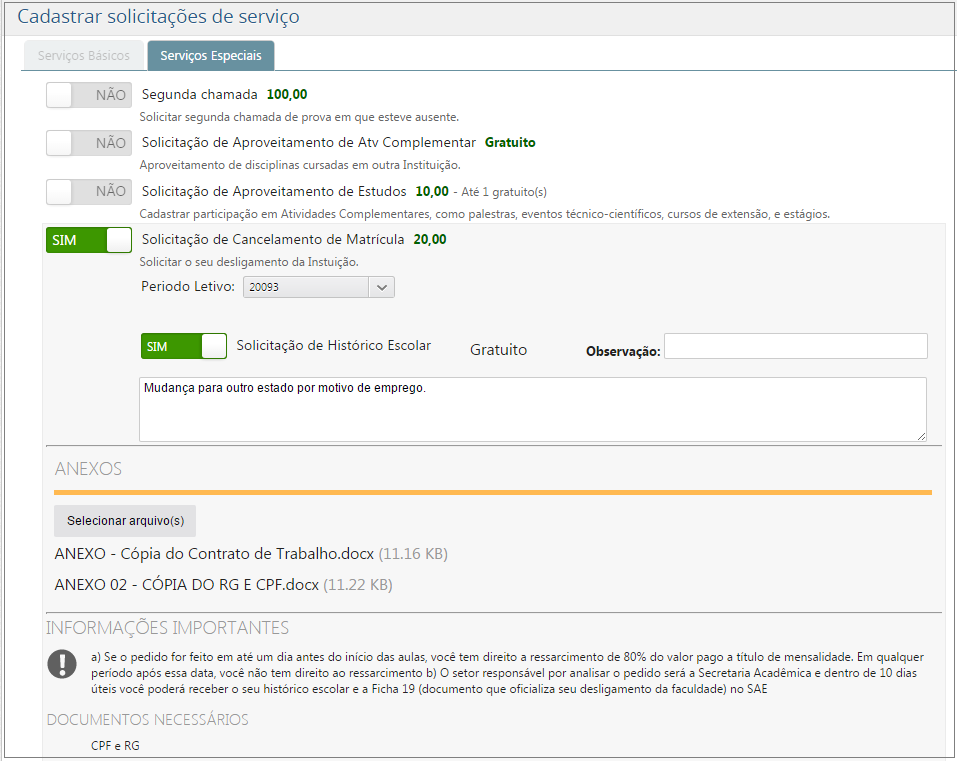The height and width of the screenshot is (761, 957).
Task: Click the exclamation info icon
Action: [x=62, y=665]
